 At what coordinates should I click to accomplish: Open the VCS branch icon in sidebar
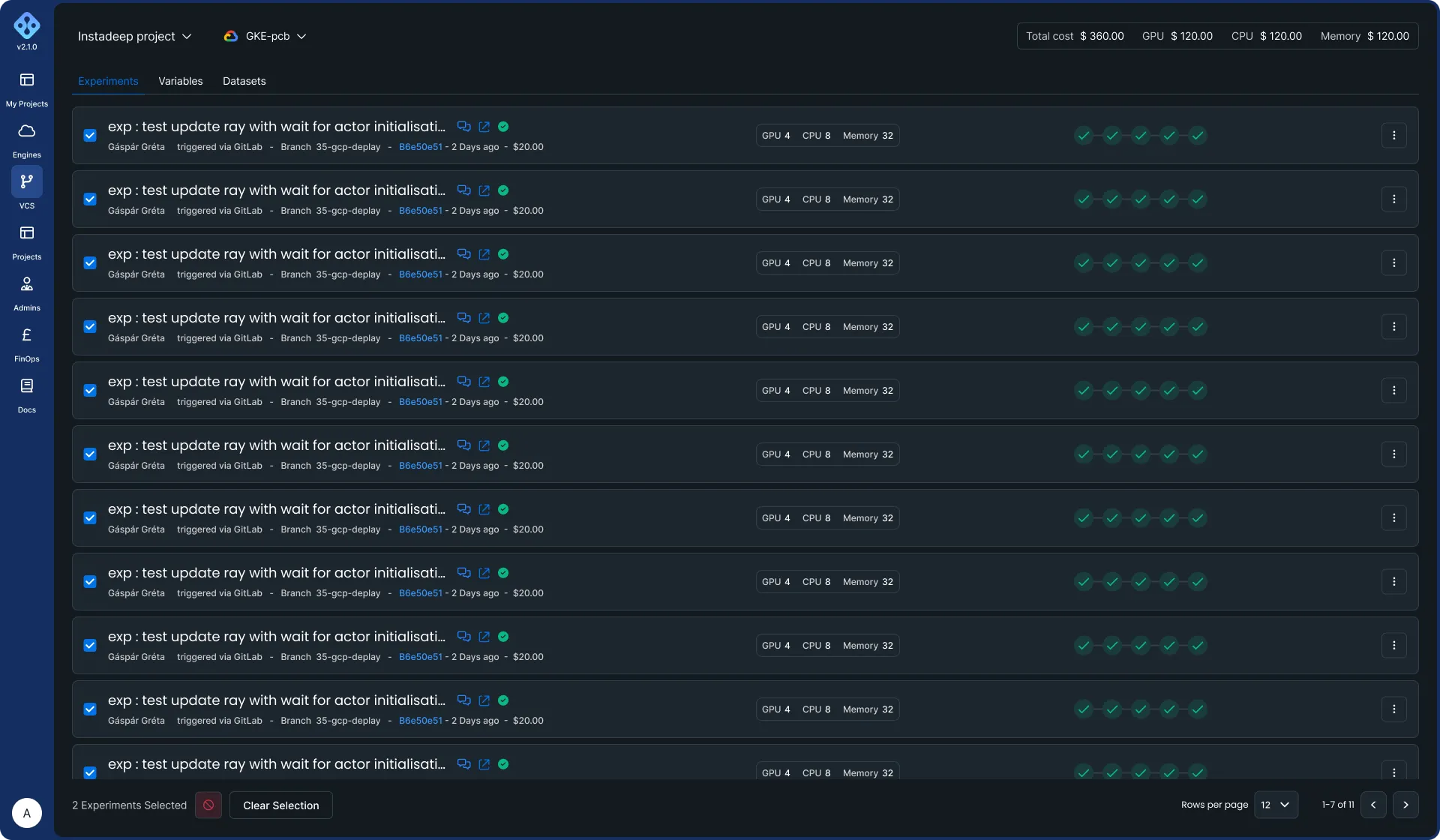(27, 181)
